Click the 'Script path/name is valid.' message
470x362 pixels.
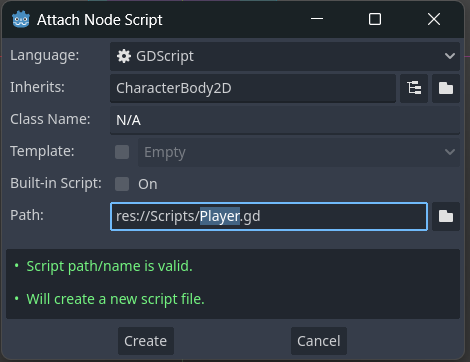(x=109, y=266)
